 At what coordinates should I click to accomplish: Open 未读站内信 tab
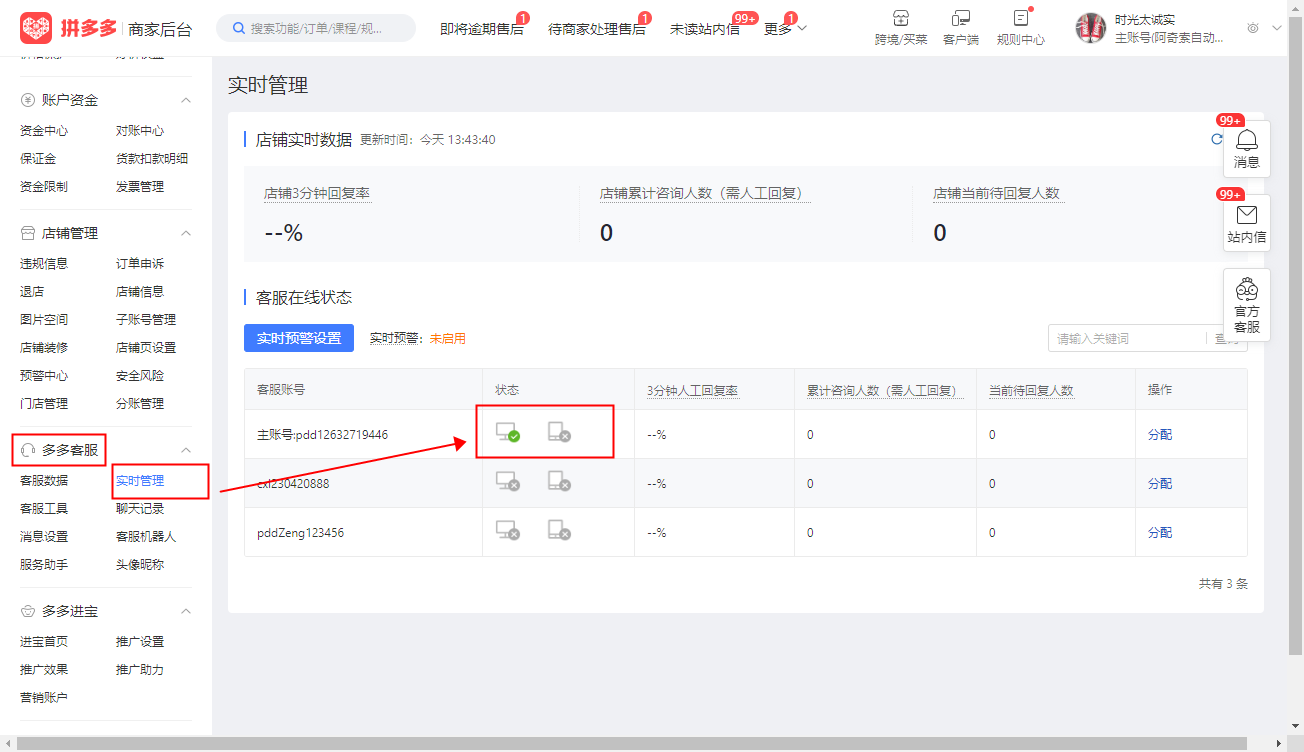click(x=705, y=29)
